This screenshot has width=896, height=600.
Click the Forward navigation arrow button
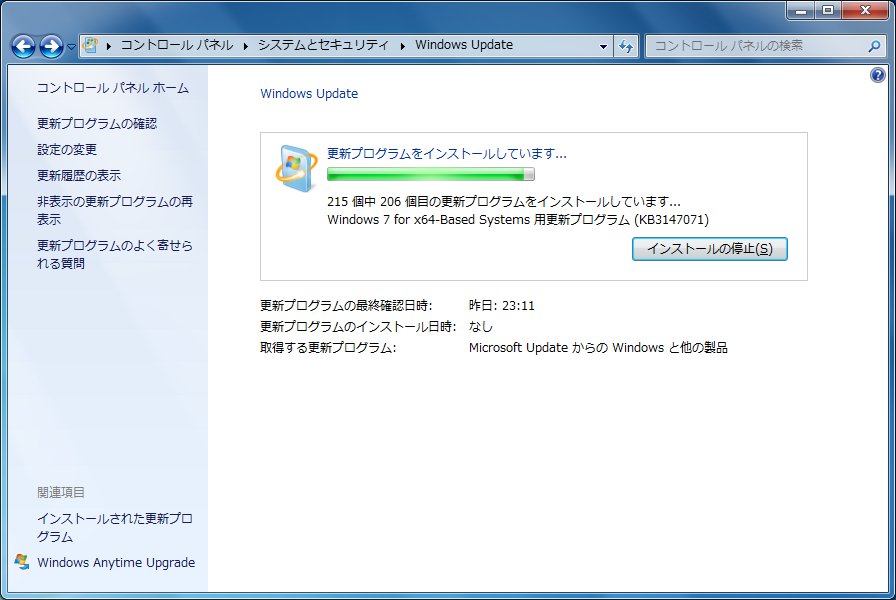(x=51, y=46)
